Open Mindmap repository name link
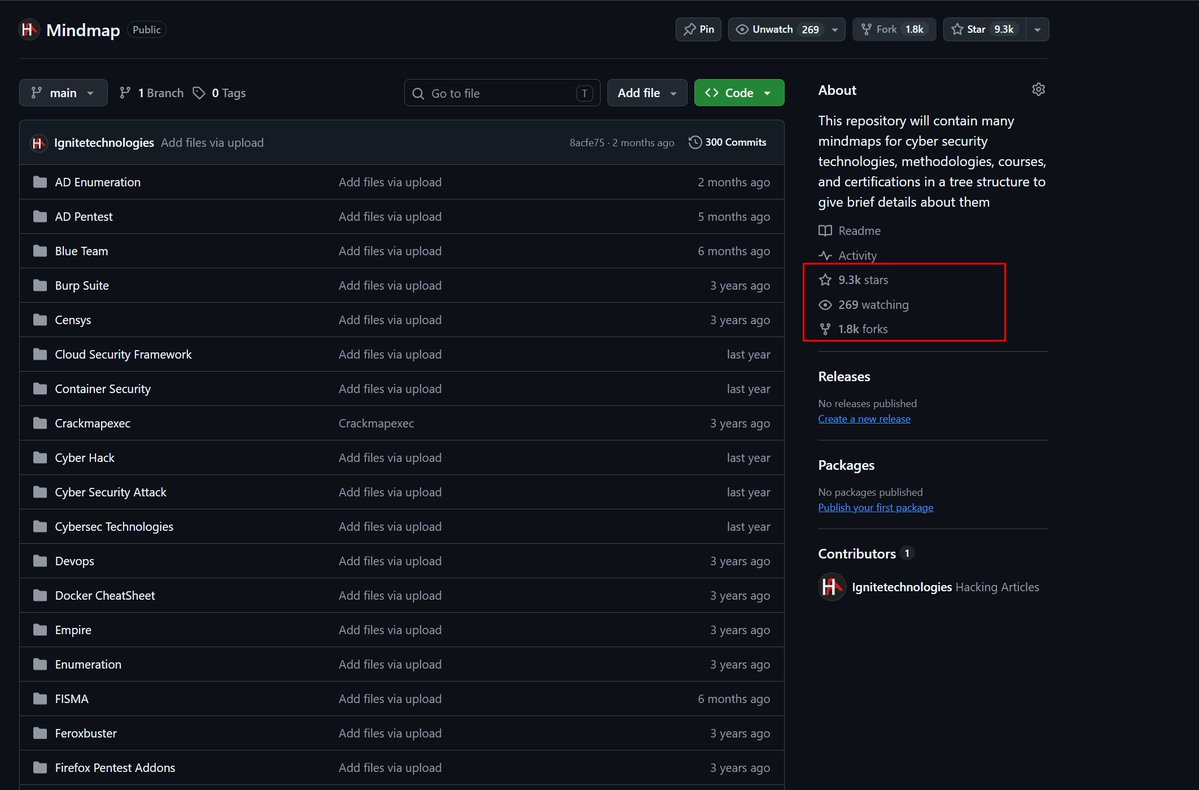This screenshot has width=1199, height=790. click(83, 30)
